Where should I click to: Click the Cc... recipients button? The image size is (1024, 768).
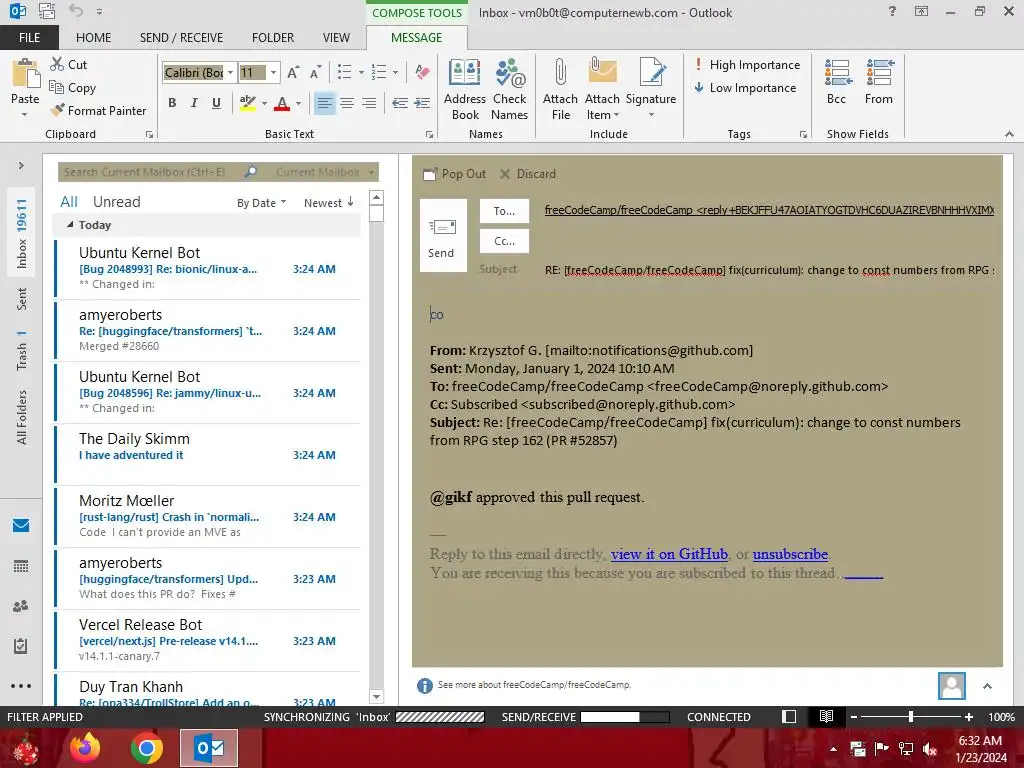click(504, 241)
